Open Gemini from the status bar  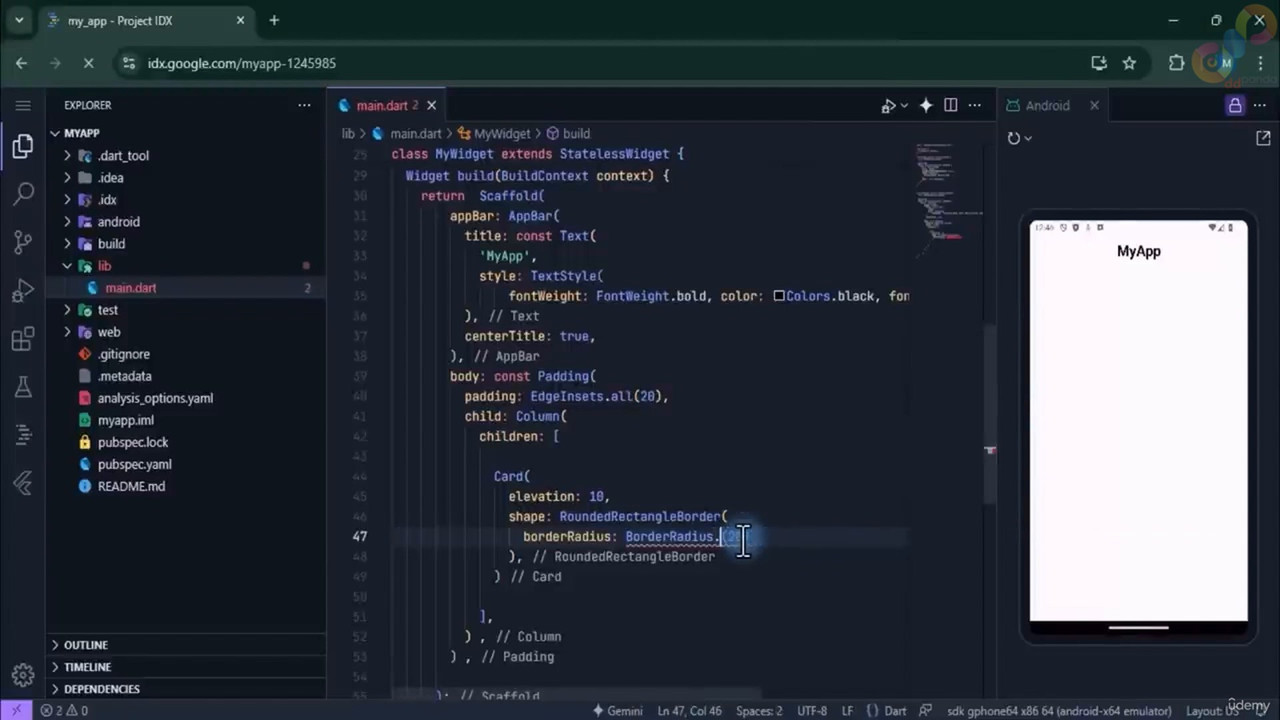point(617,711)
